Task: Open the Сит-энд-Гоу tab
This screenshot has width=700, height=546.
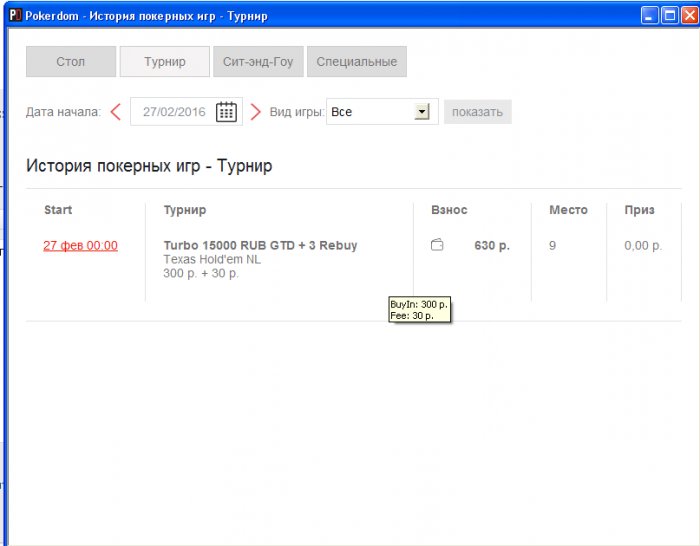Action: click(258, 62)
